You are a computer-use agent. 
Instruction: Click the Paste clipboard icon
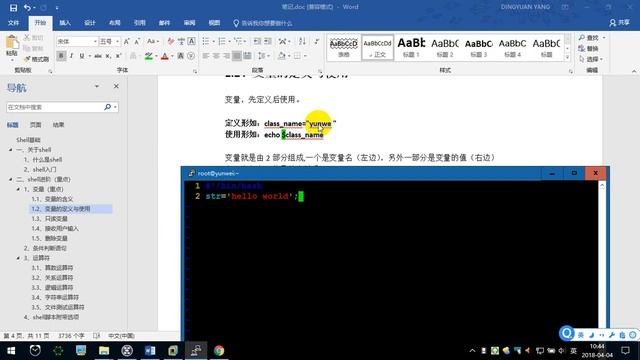click(x=12, y=42)
